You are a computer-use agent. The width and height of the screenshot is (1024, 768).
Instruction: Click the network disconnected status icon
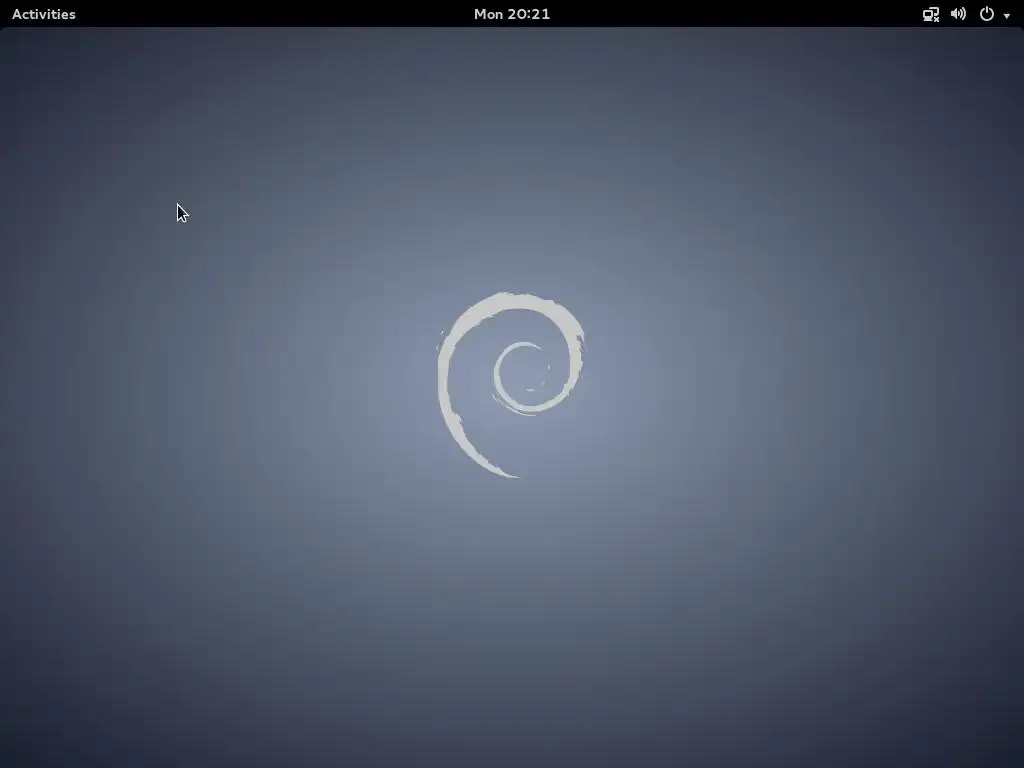click(x=931, y=14)
